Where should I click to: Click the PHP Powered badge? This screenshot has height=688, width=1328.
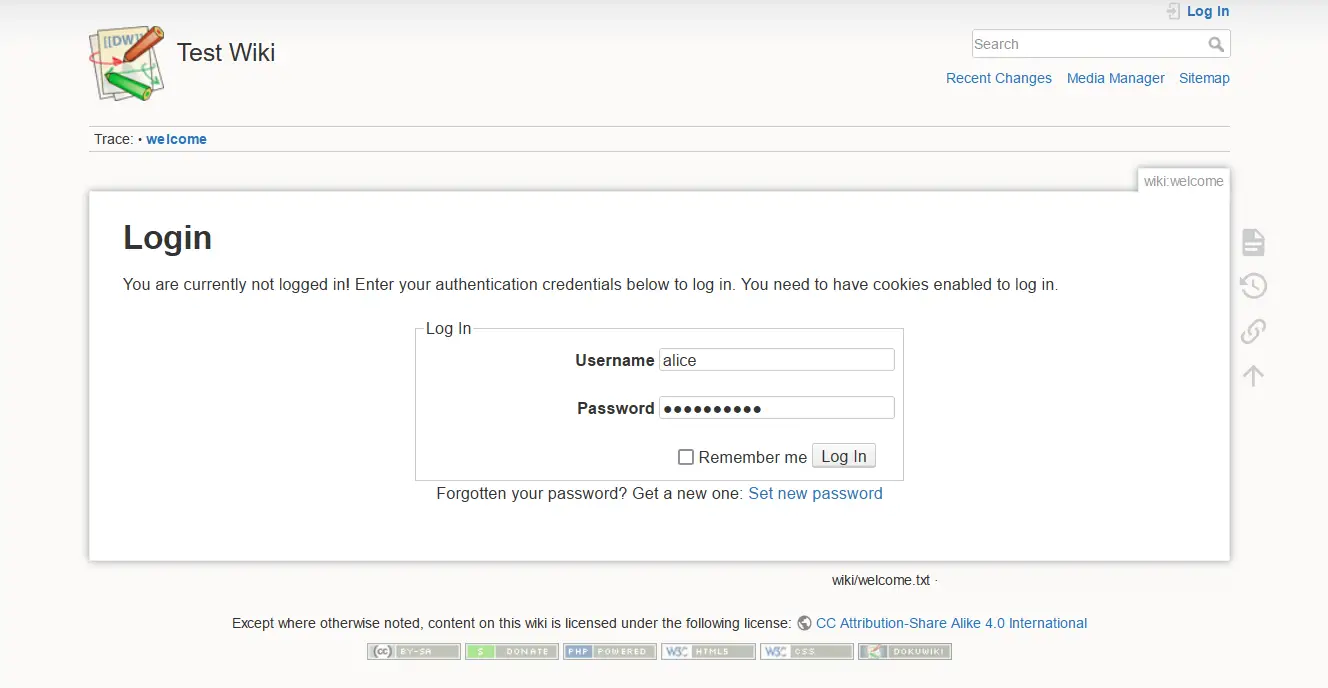(610, 651)
